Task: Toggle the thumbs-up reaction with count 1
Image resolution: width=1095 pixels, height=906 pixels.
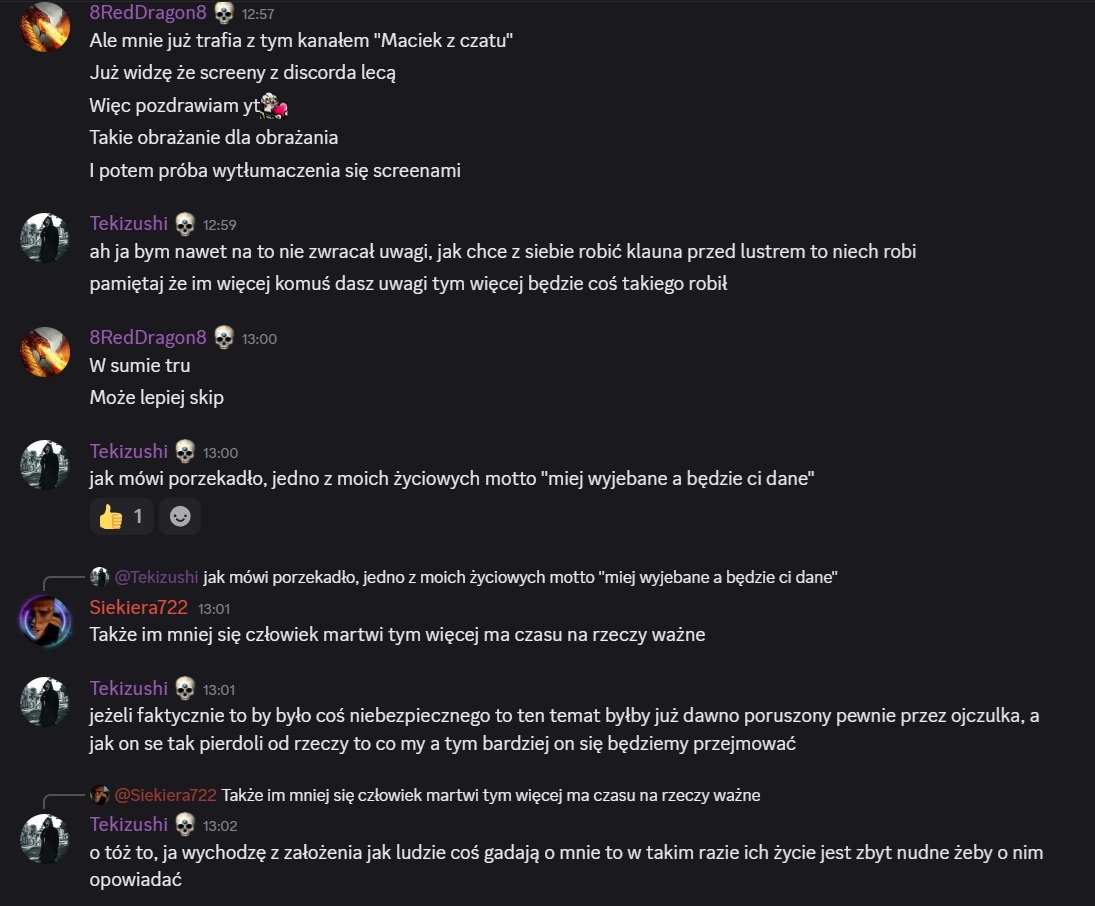Action: click(121, 517)
